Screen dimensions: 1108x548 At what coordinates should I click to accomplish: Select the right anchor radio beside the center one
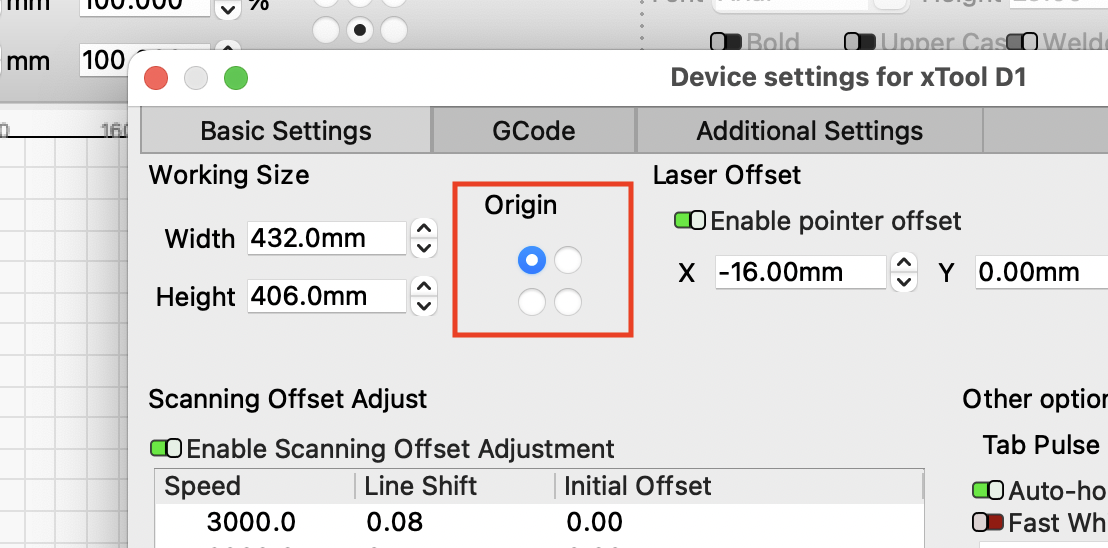coord(394,30)
